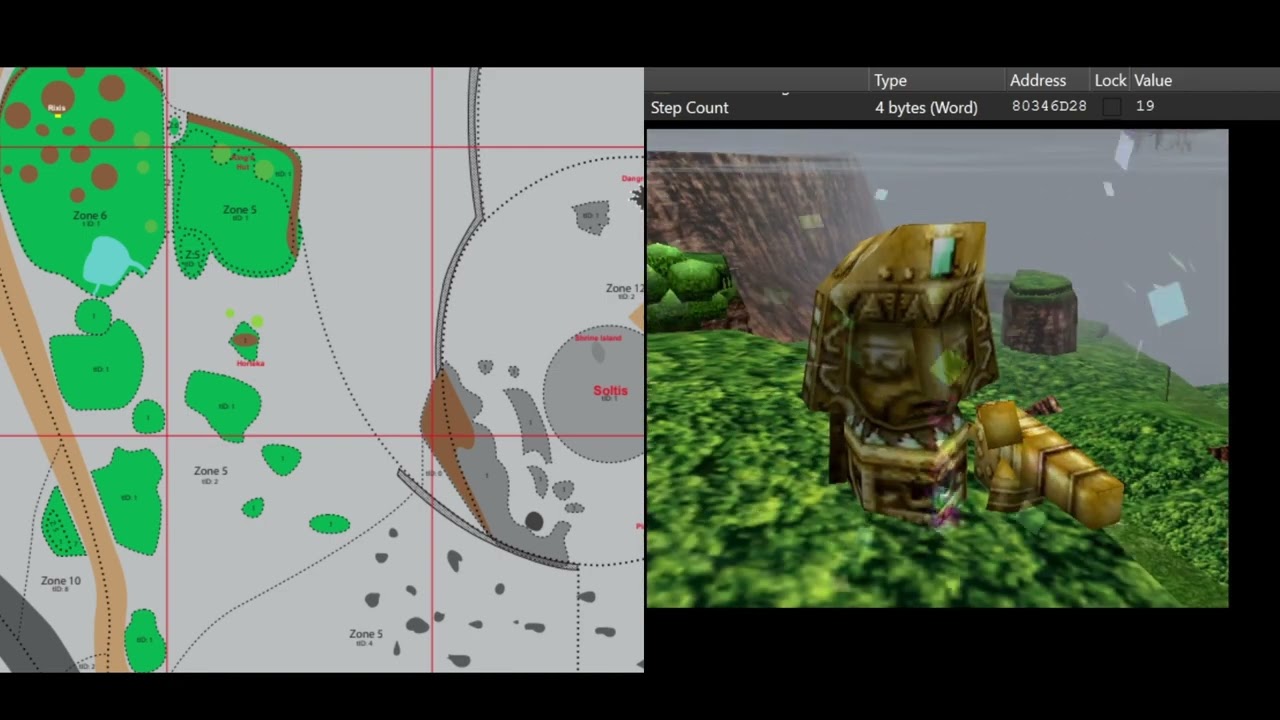Toggle the Lock checkbox for Step Count
This screenshot has height=720, width=1280.
pyautogui.click(x=1111, y=107)
